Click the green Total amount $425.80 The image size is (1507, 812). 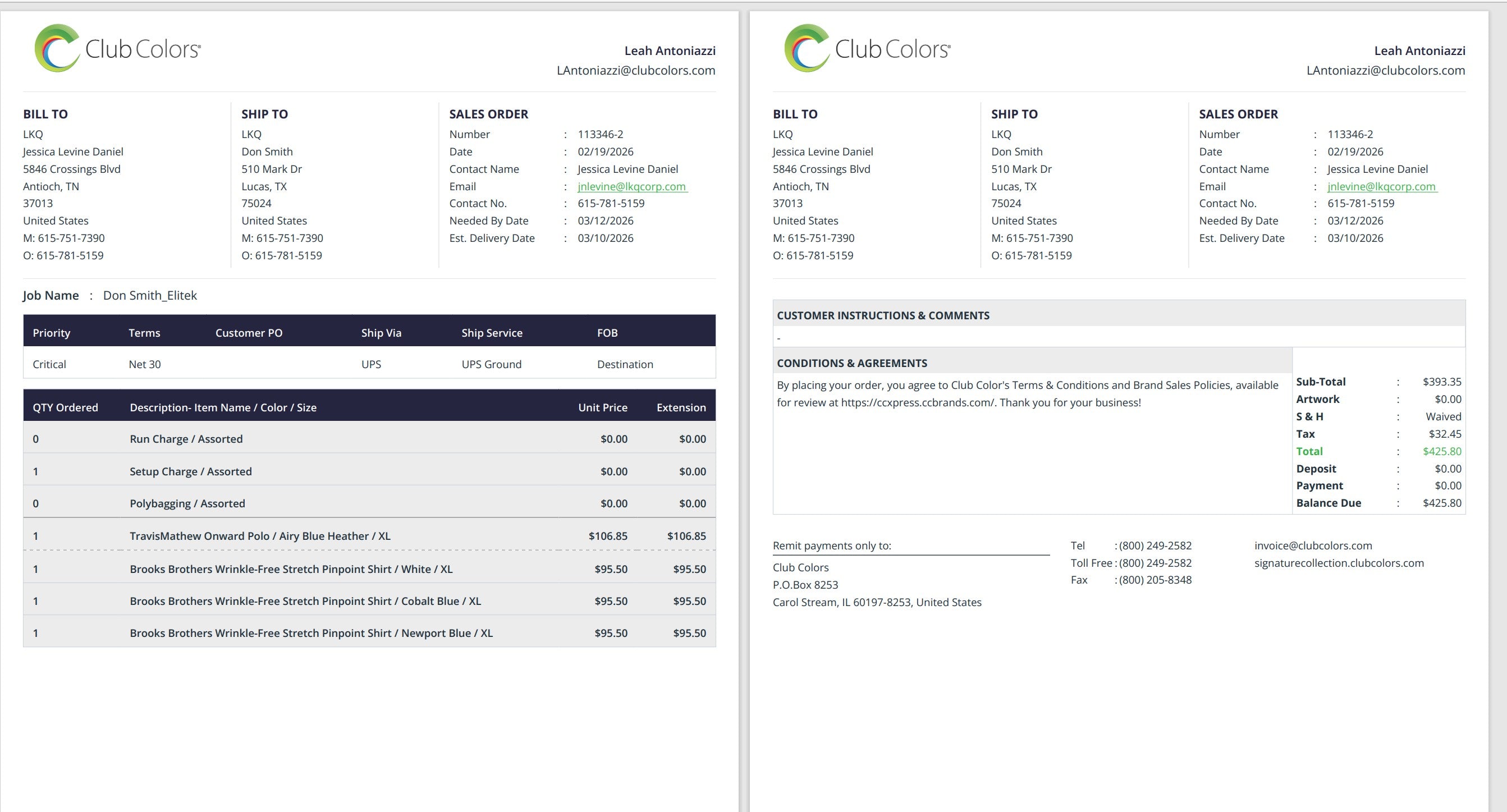tap(1441, 451)
